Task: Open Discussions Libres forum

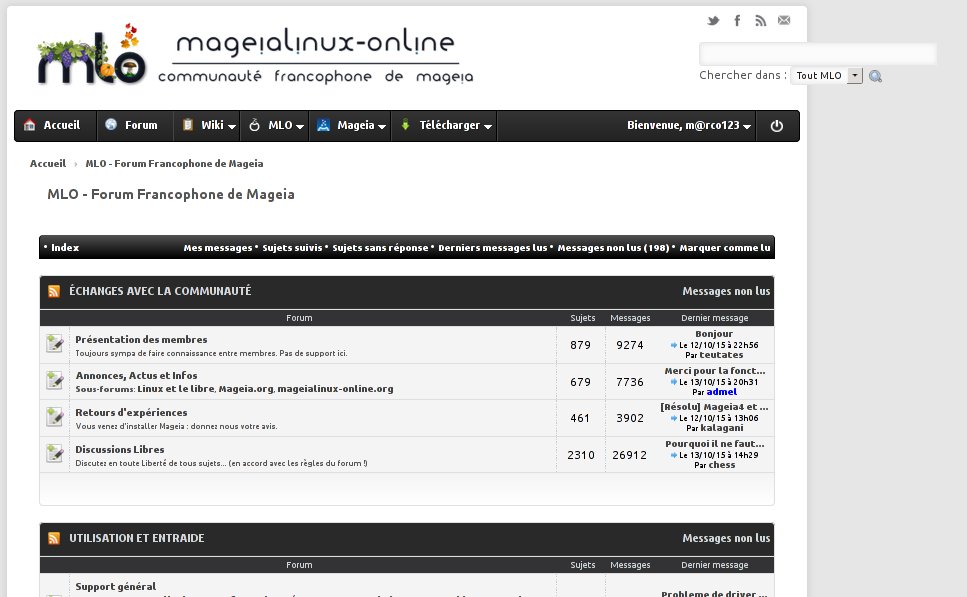Action: pyautogui.click(x=120, y=450)
